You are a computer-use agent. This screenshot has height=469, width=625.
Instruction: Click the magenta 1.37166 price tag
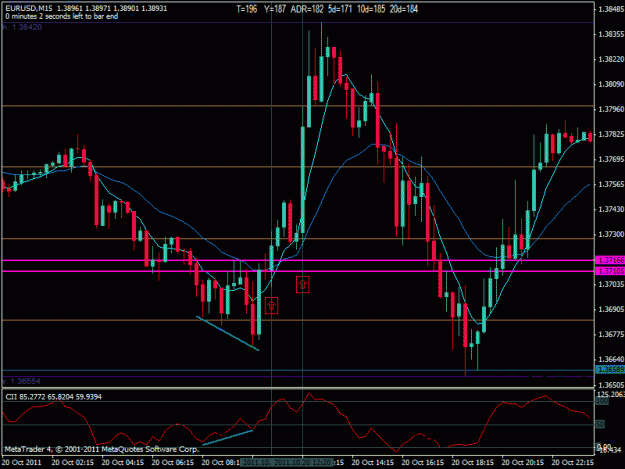(x=610, y=260)
